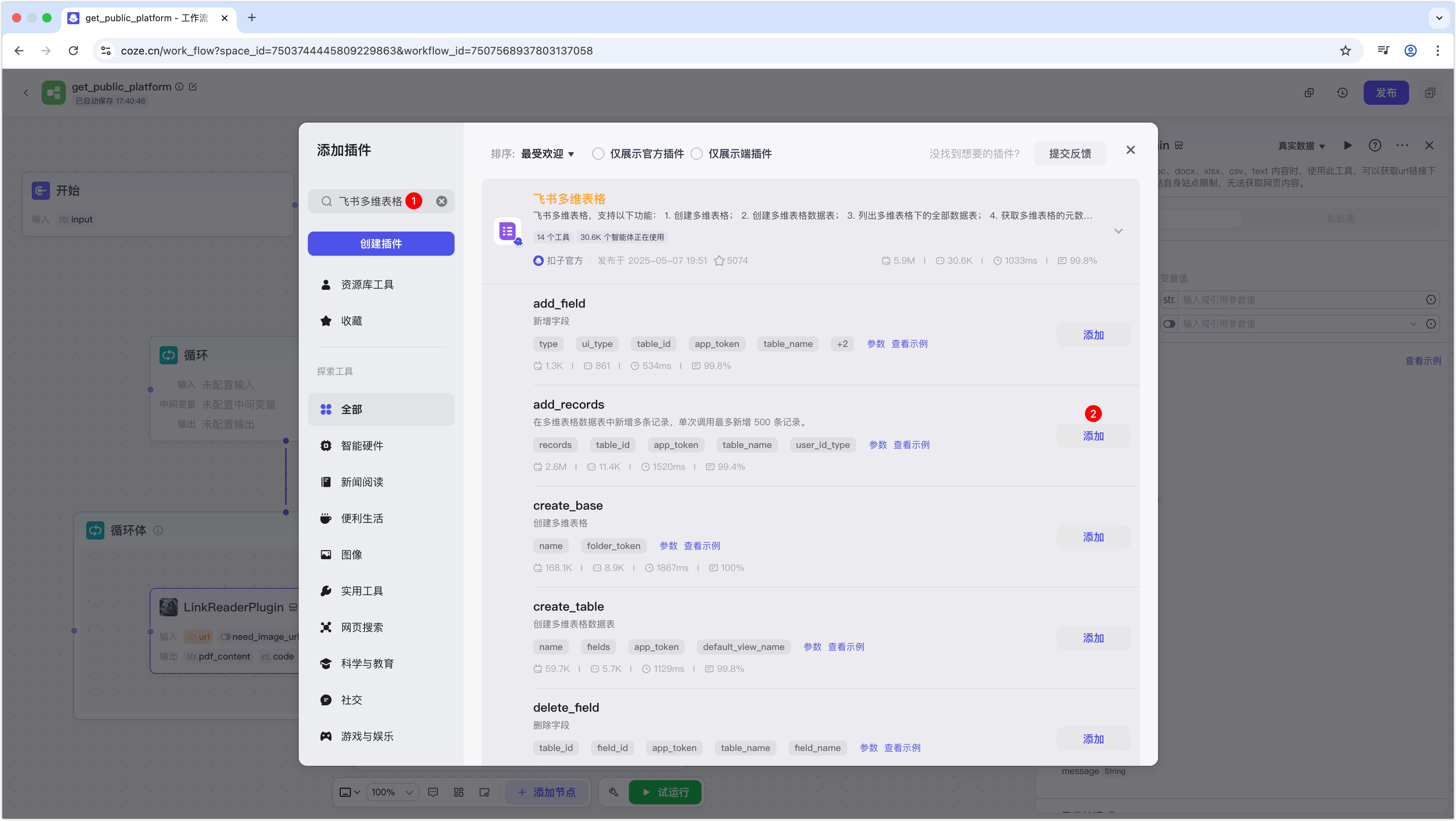The width and height of the screenshot is (1456, 821).
Task: Open the 100% zoom level dropdown
Action: pos(393,792)
